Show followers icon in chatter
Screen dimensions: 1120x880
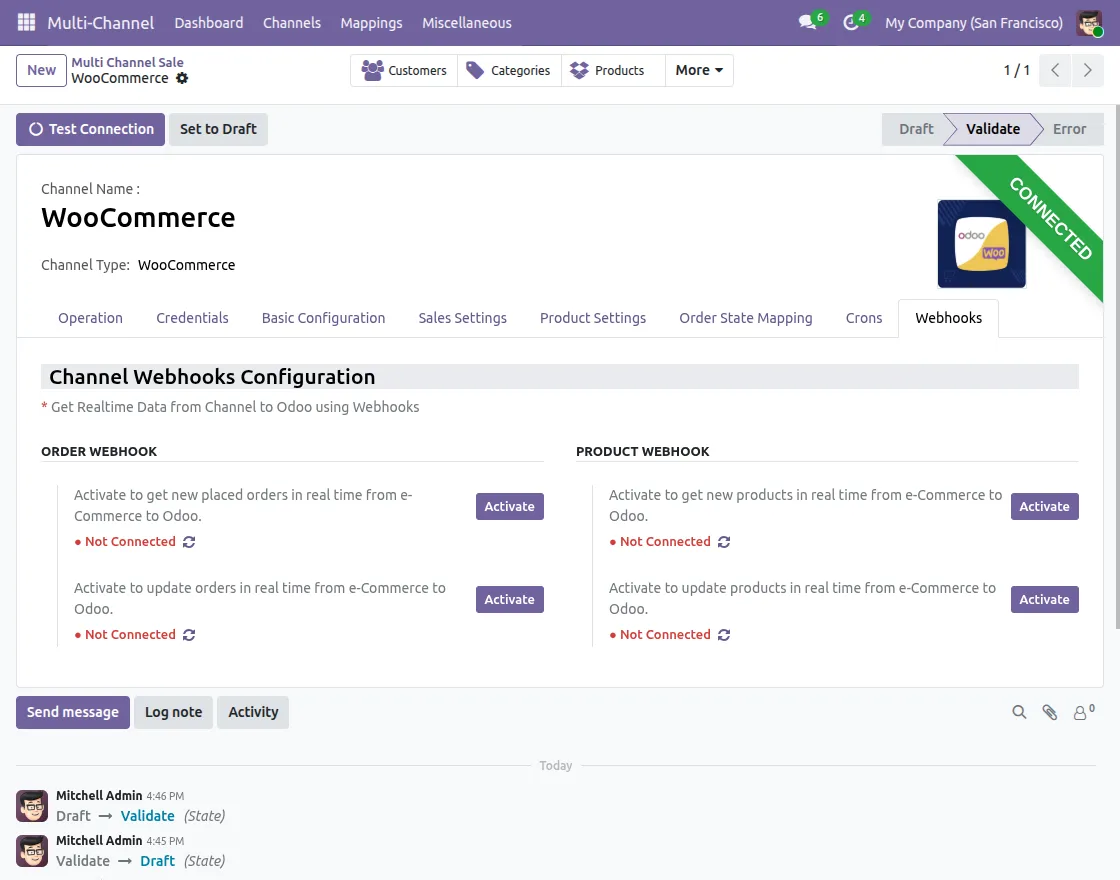point(1083,712)
